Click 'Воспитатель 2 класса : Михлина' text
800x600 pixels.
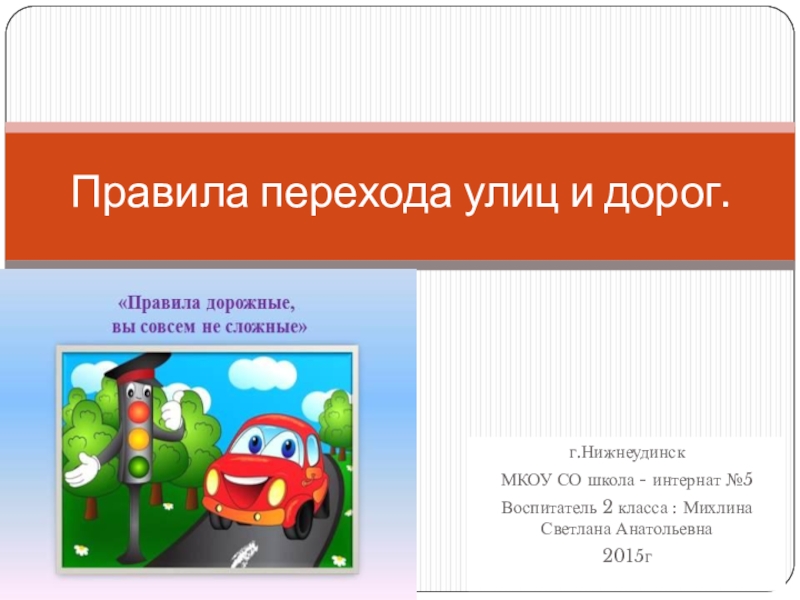(627, 508)
